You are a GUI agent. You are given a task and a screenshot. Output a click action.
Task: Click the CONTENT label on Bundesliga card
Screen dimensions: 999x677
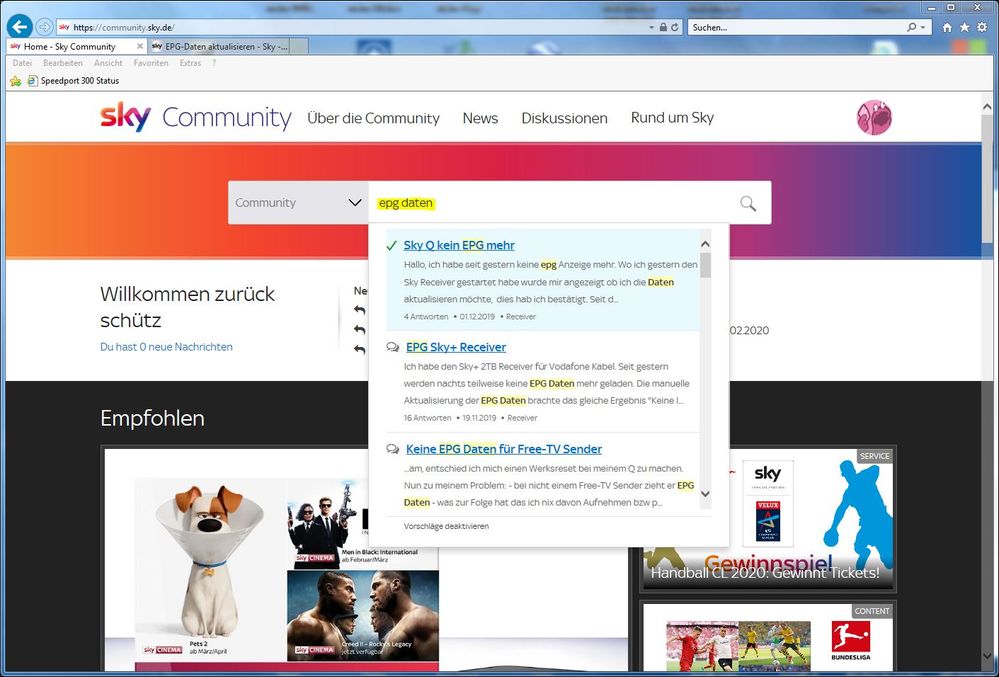872,611
